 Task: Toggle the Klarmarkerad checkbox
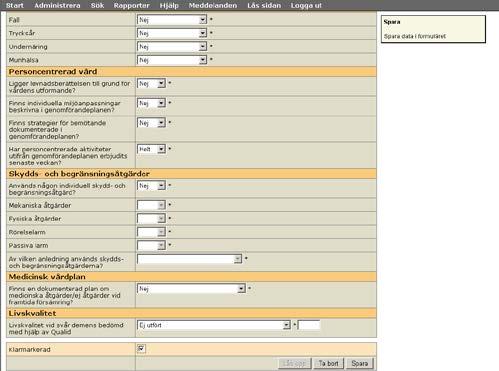(141, 349)
